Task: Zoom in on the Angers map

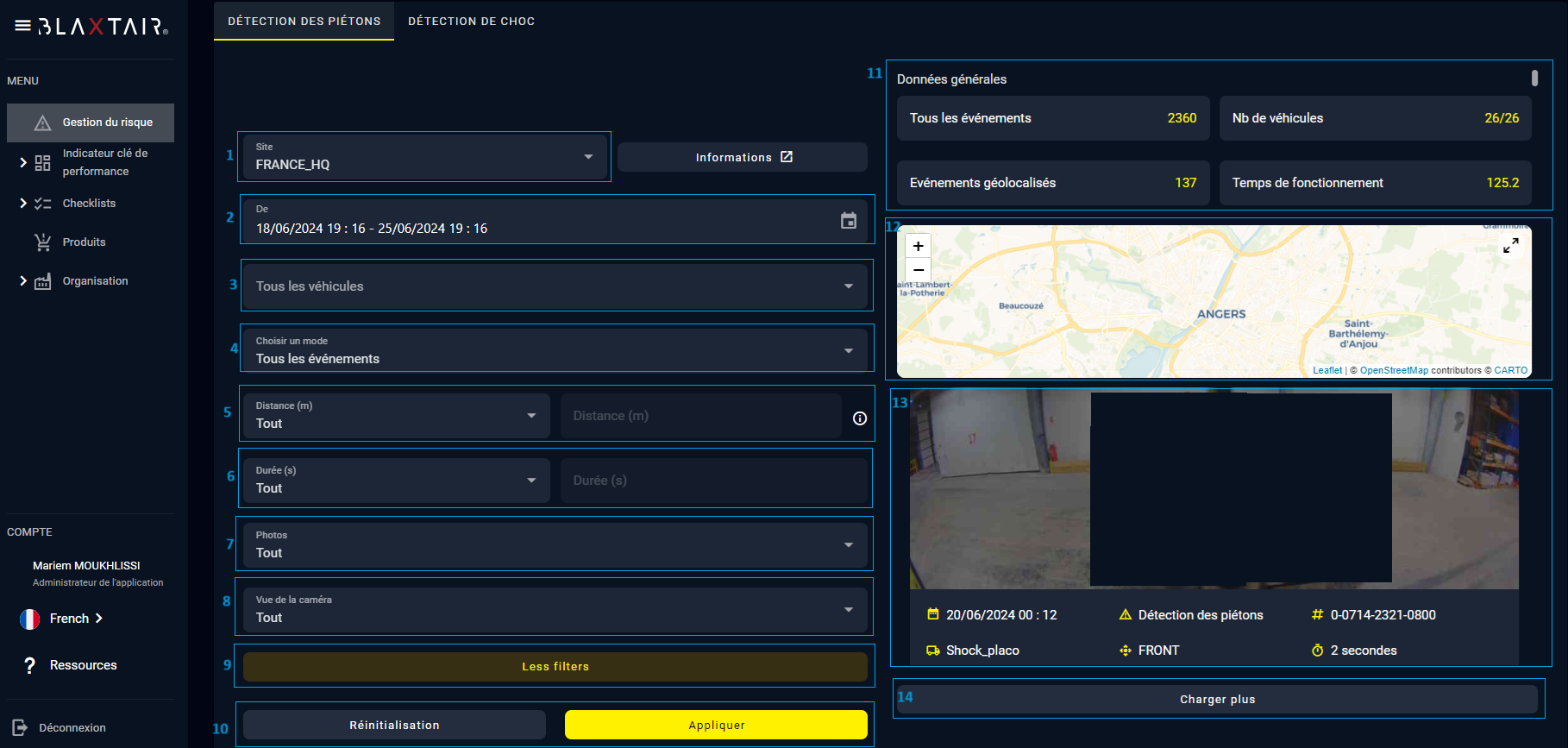Action: coord(918,246)
